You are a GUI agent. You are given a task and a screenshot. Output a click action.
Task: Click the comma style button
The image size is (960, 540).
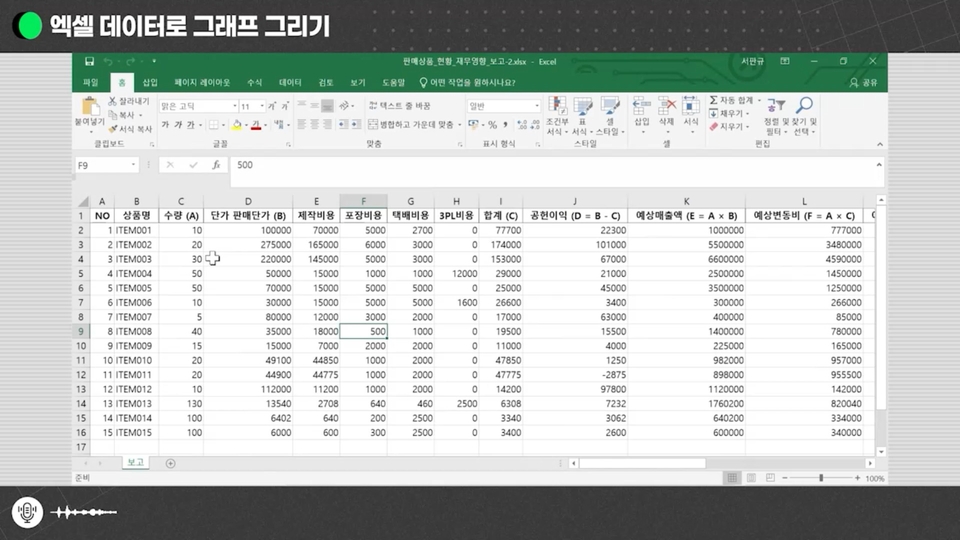[x=505, y=124]
